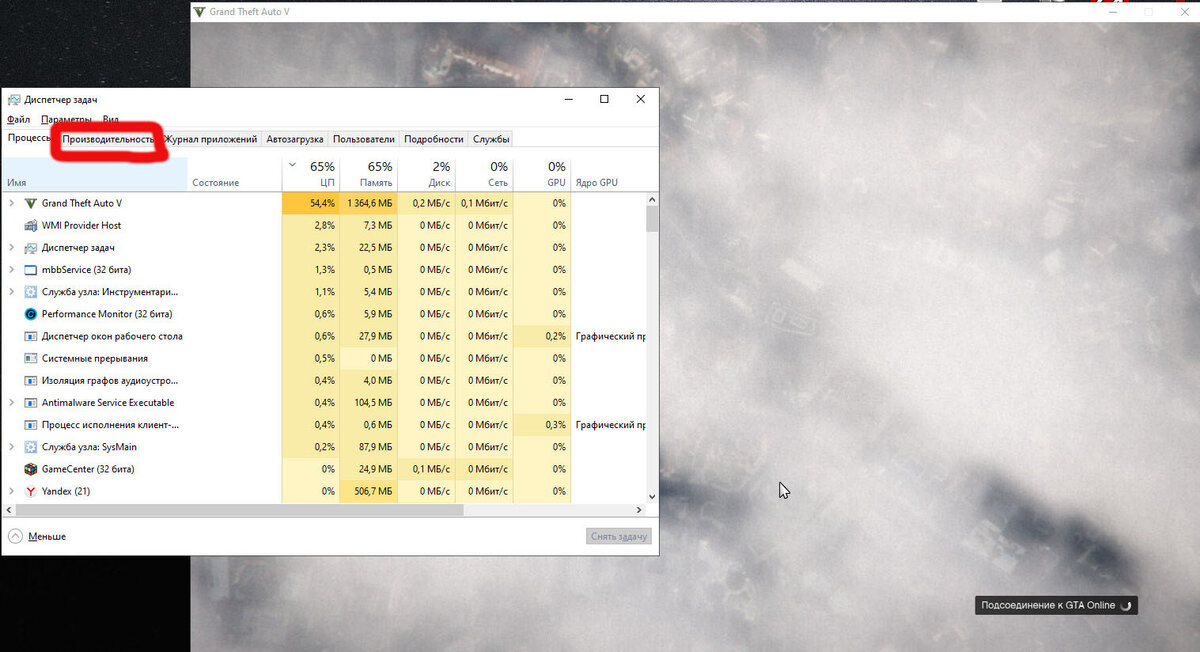Expand the Grand Theft Auto V process group
Image resolution: width=1200 pixels, height=652 pixels.
click(11, 203)
